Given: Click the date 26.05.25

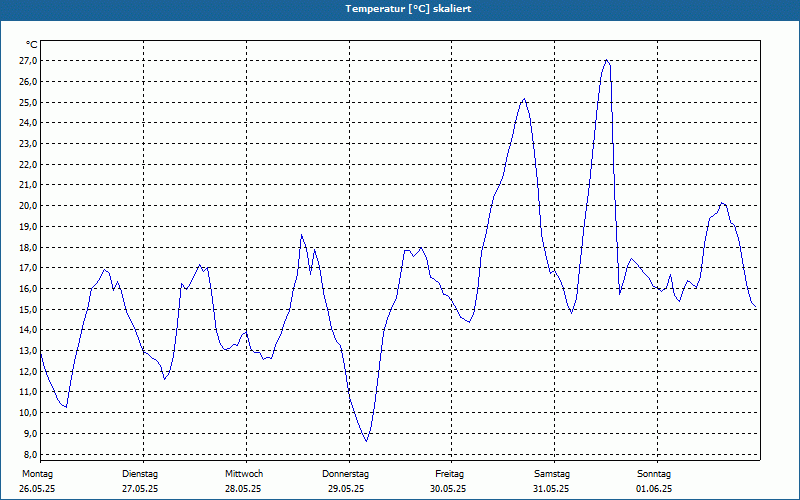Looking at the screenshot, I should tap(37, 489).
